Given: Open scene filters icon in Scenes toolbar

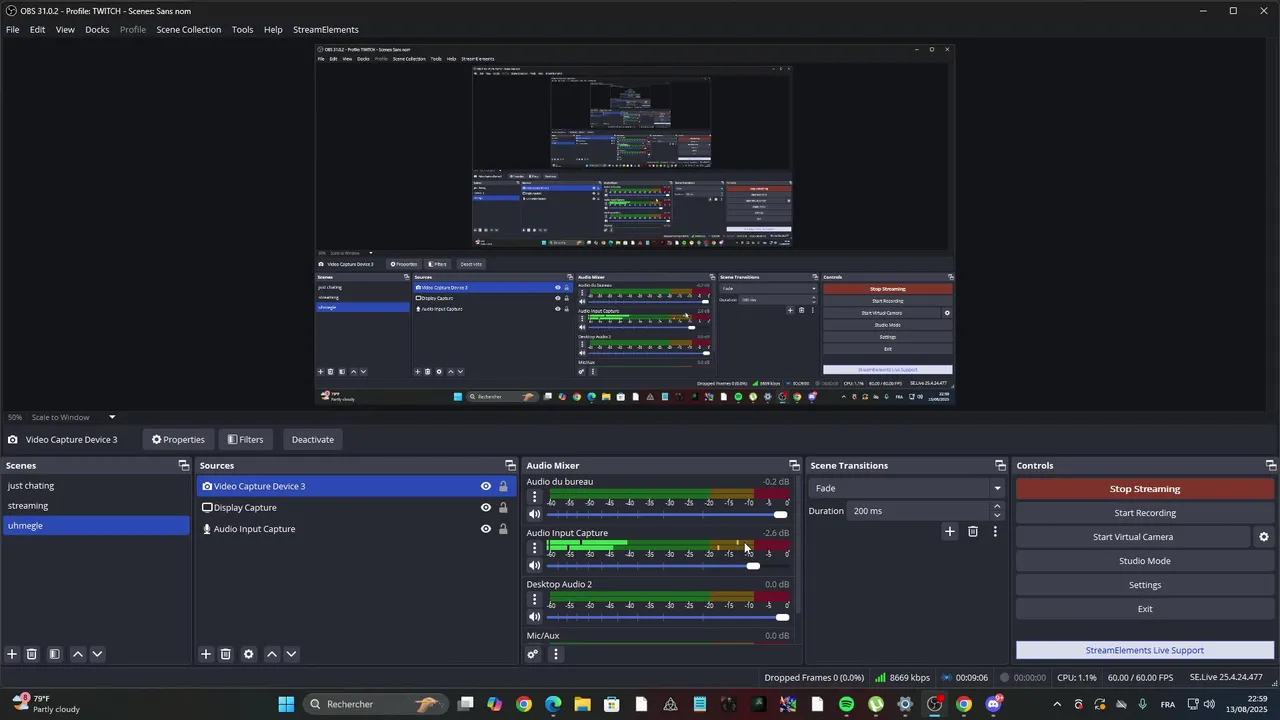Looking at the screenshot, I should (54, 654).
